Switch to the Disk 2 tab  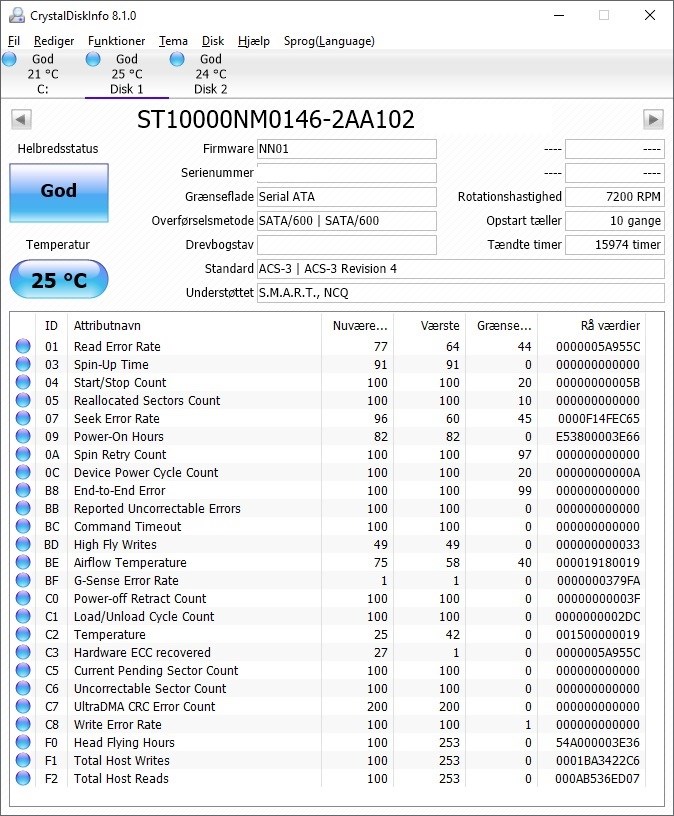click(210, 74)
